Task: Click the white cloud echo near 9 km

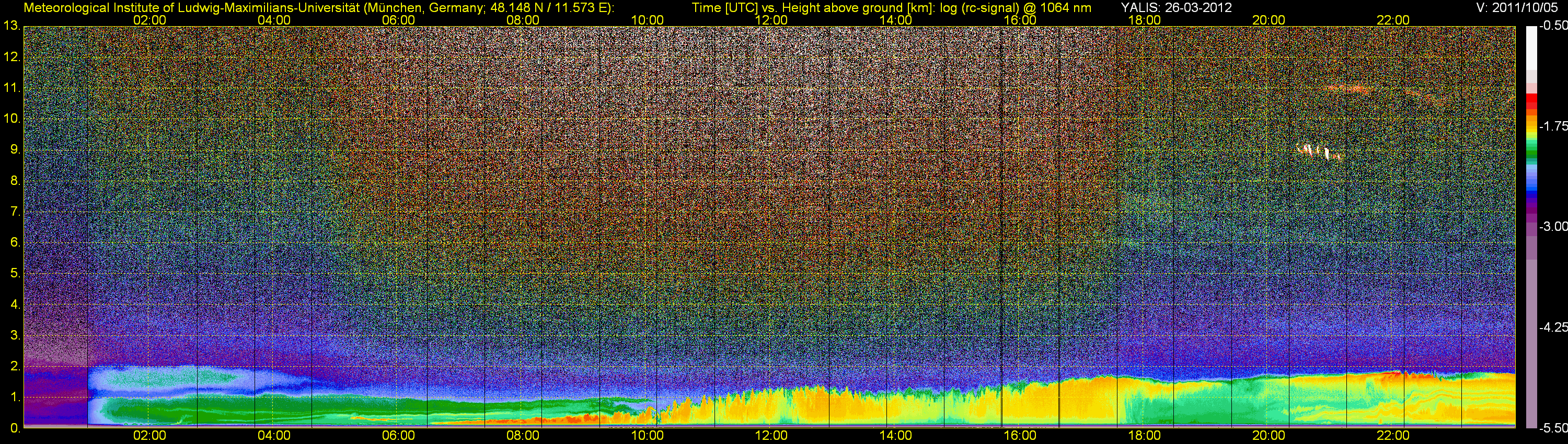Action: pyautogui.click(x=1316, y=151)
